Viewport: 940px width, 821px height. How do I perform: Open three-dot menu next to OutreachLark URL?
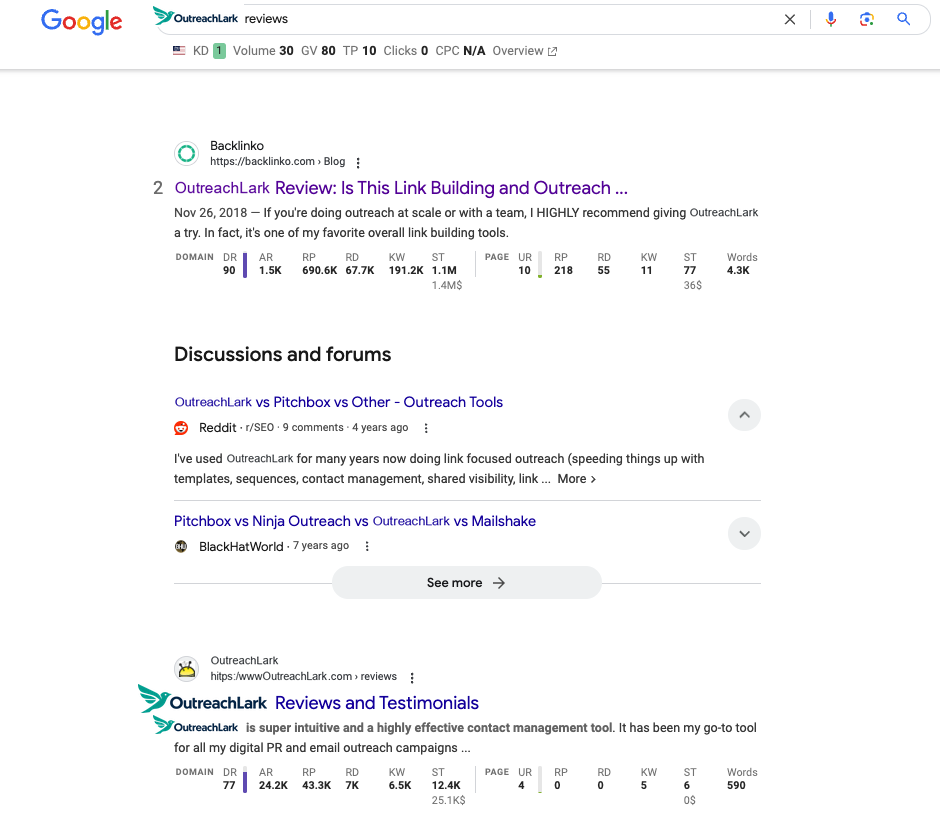click(x=412, y=678)
